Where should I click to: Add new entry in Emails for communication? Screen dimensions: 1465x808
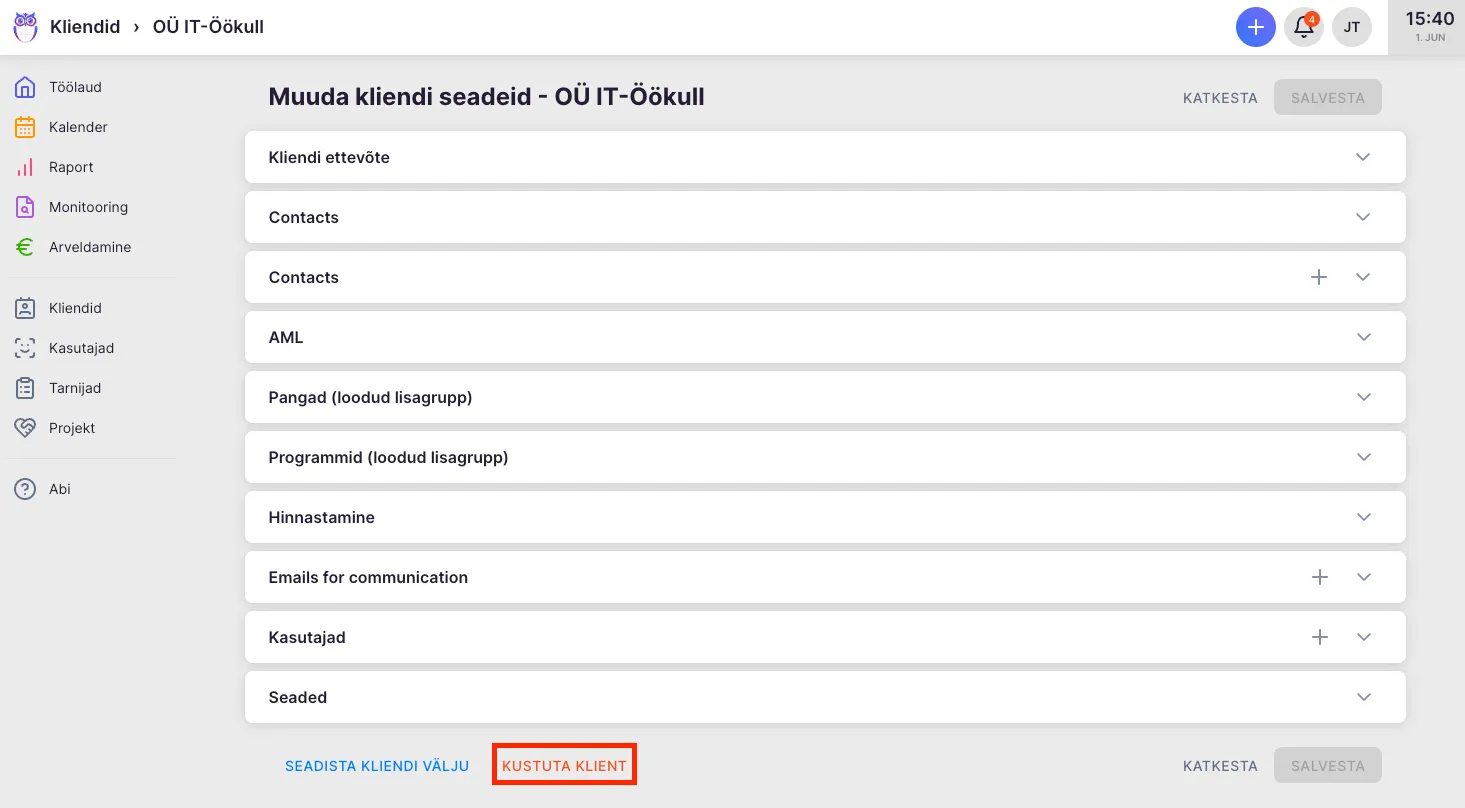[x=1320, y=577]
